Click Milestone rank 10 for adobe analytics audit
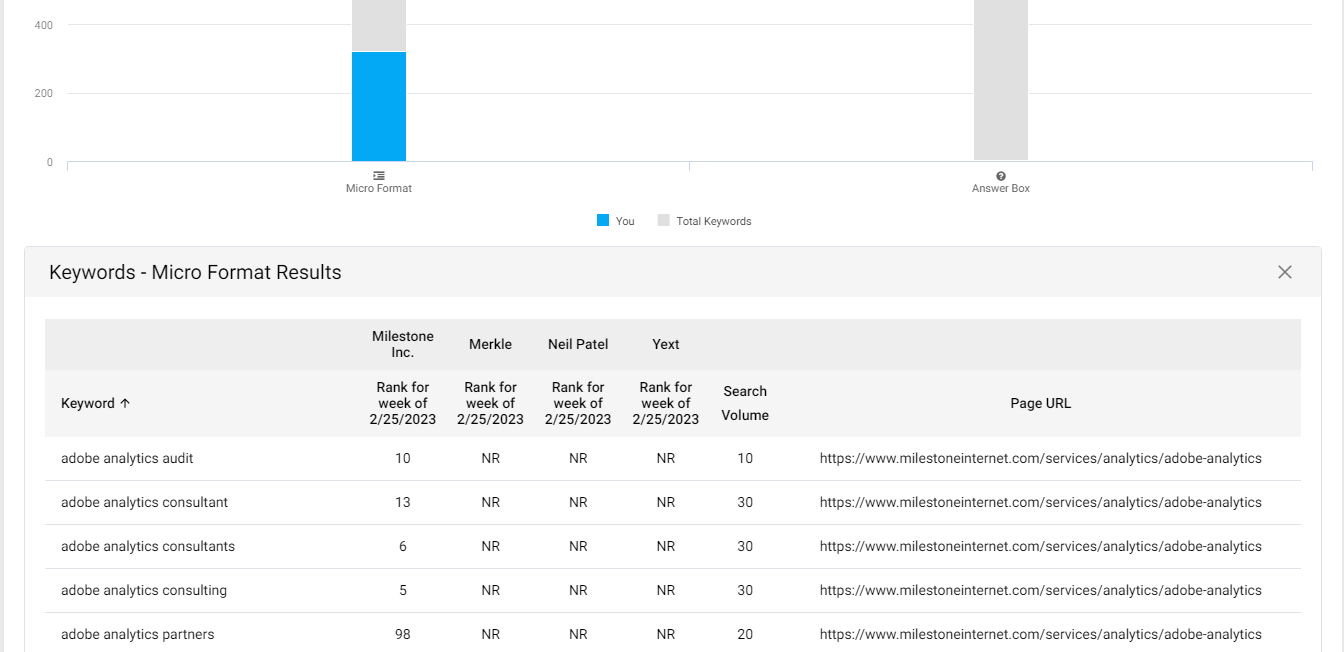This screenshot has width=1344, height=652. 403,458
